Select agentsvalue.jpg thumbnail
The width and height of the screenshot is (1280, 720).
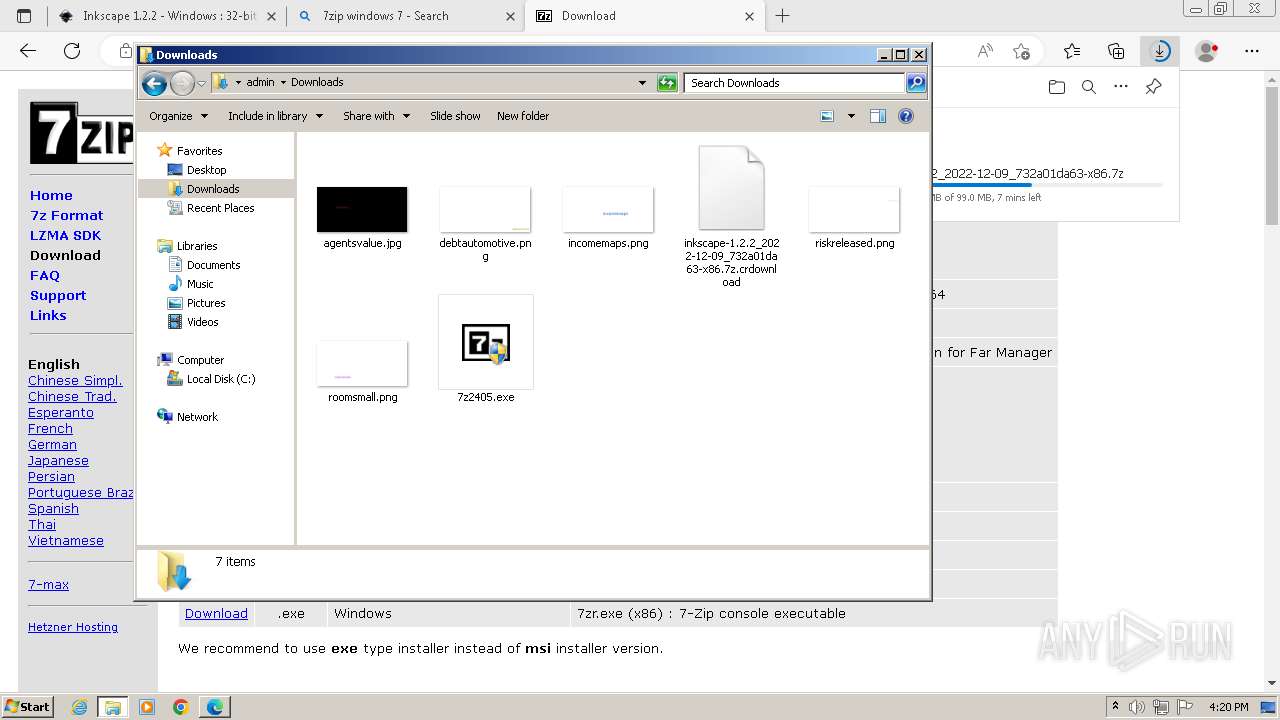[362, 210]
